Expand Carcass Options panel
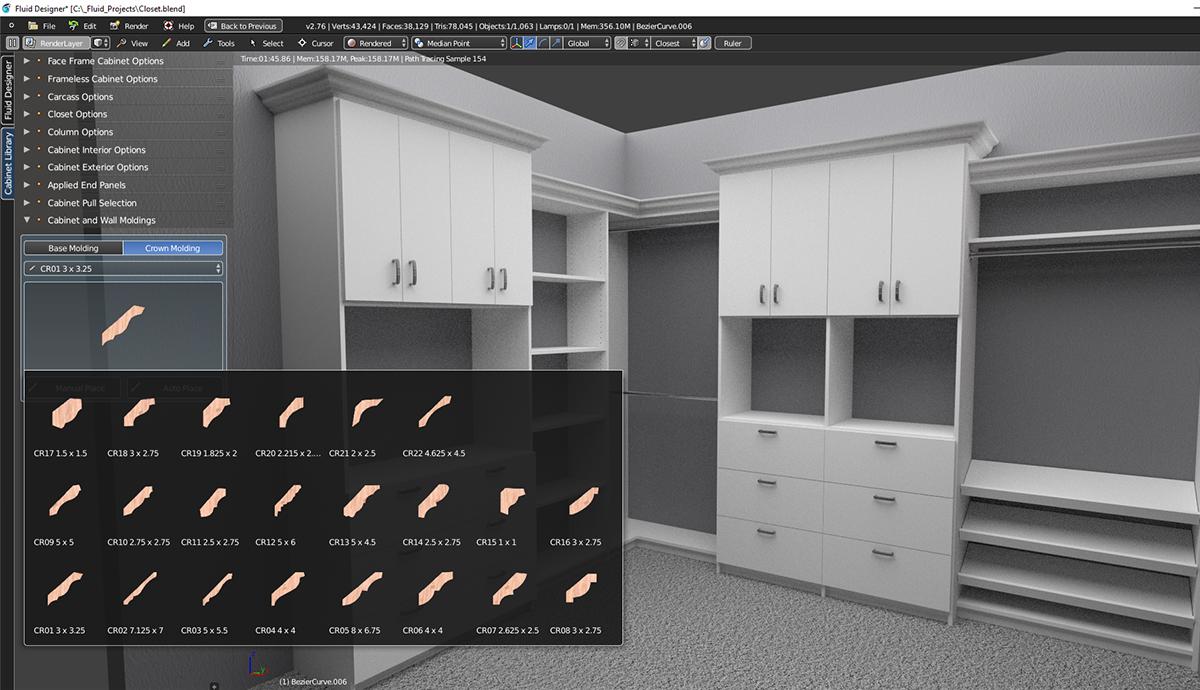This screenshot has width=1200, height=690. coord(125,97)
